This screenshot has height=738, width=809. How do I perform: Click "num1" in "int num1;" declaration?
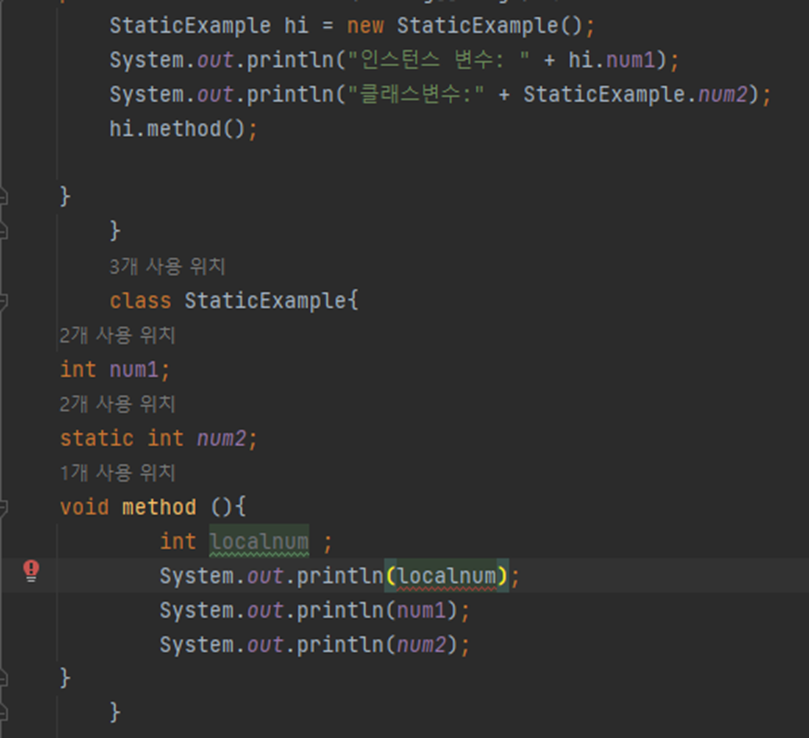click(x=134, y=370)
